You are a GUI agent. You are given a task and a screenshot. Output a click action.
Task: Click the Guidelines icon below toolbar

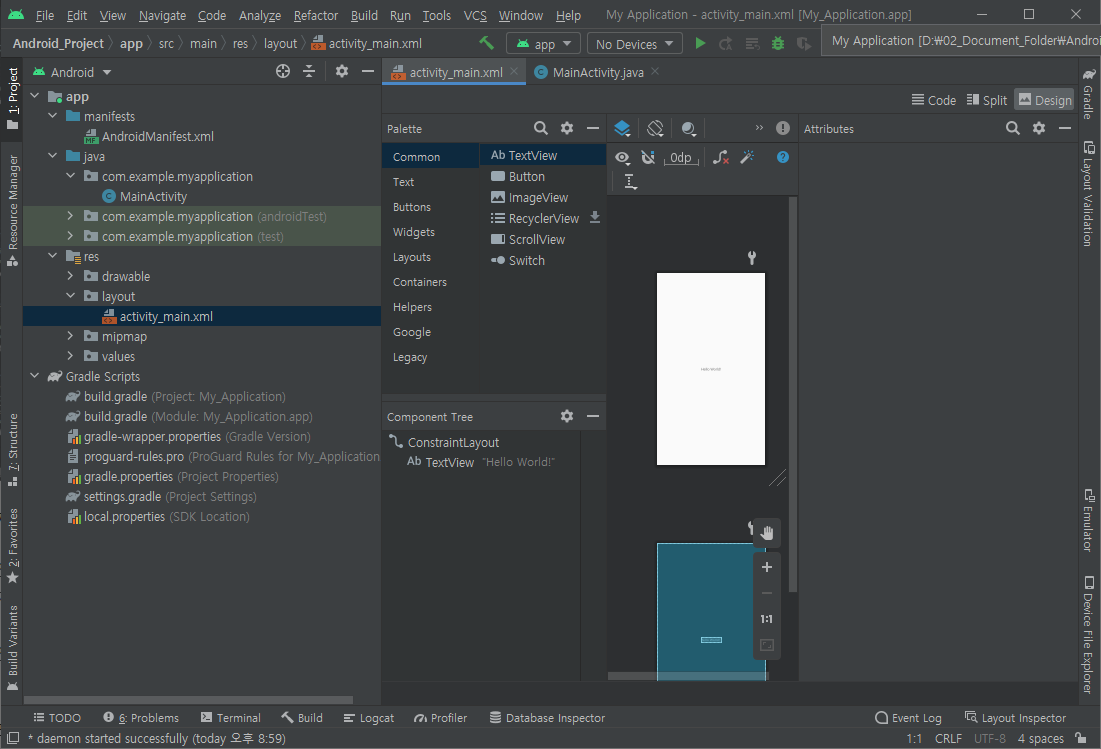click(x=631, y=182)
